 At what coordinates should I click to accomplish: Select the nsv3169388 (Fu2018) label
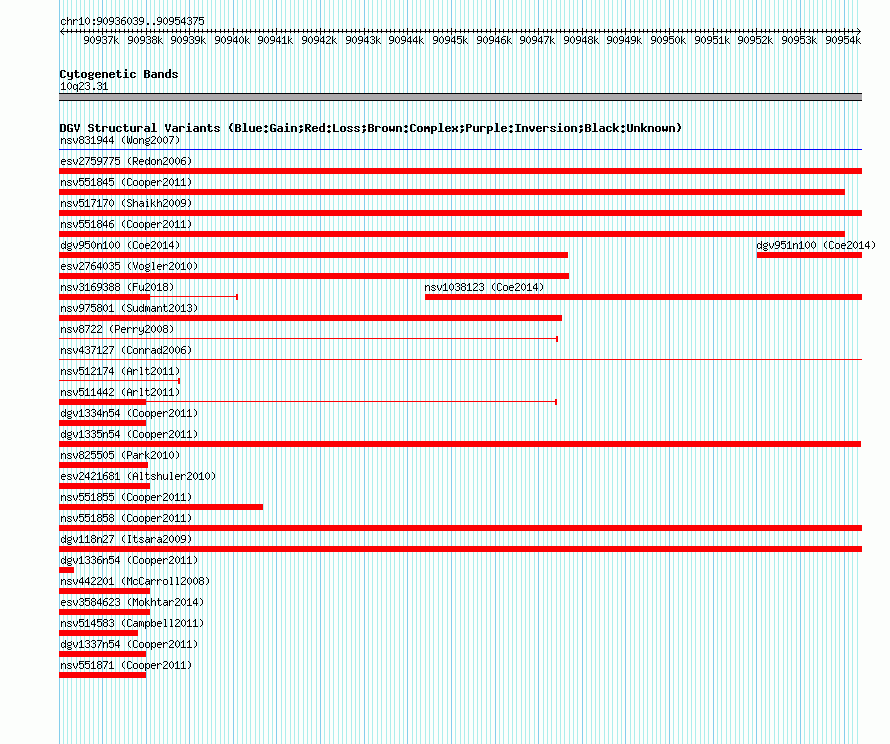tap(117, 287)
